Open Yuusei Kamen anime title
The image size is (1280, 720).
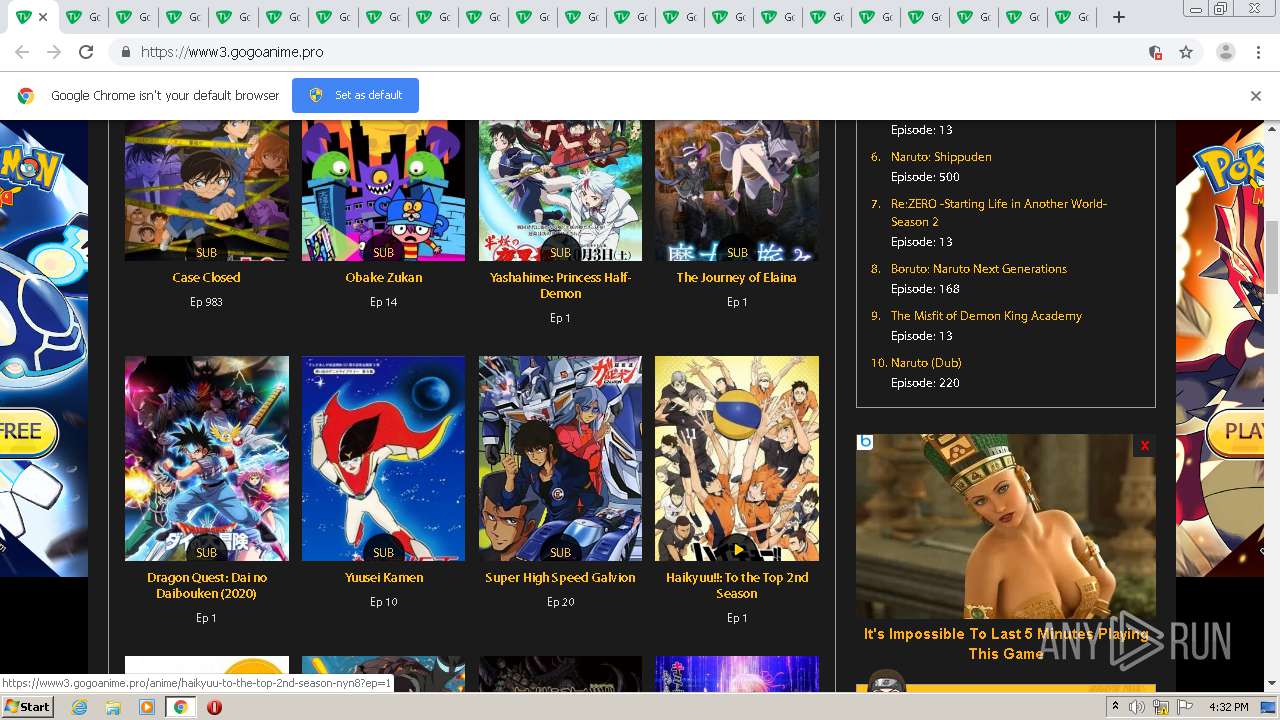(x=384, y=578)
